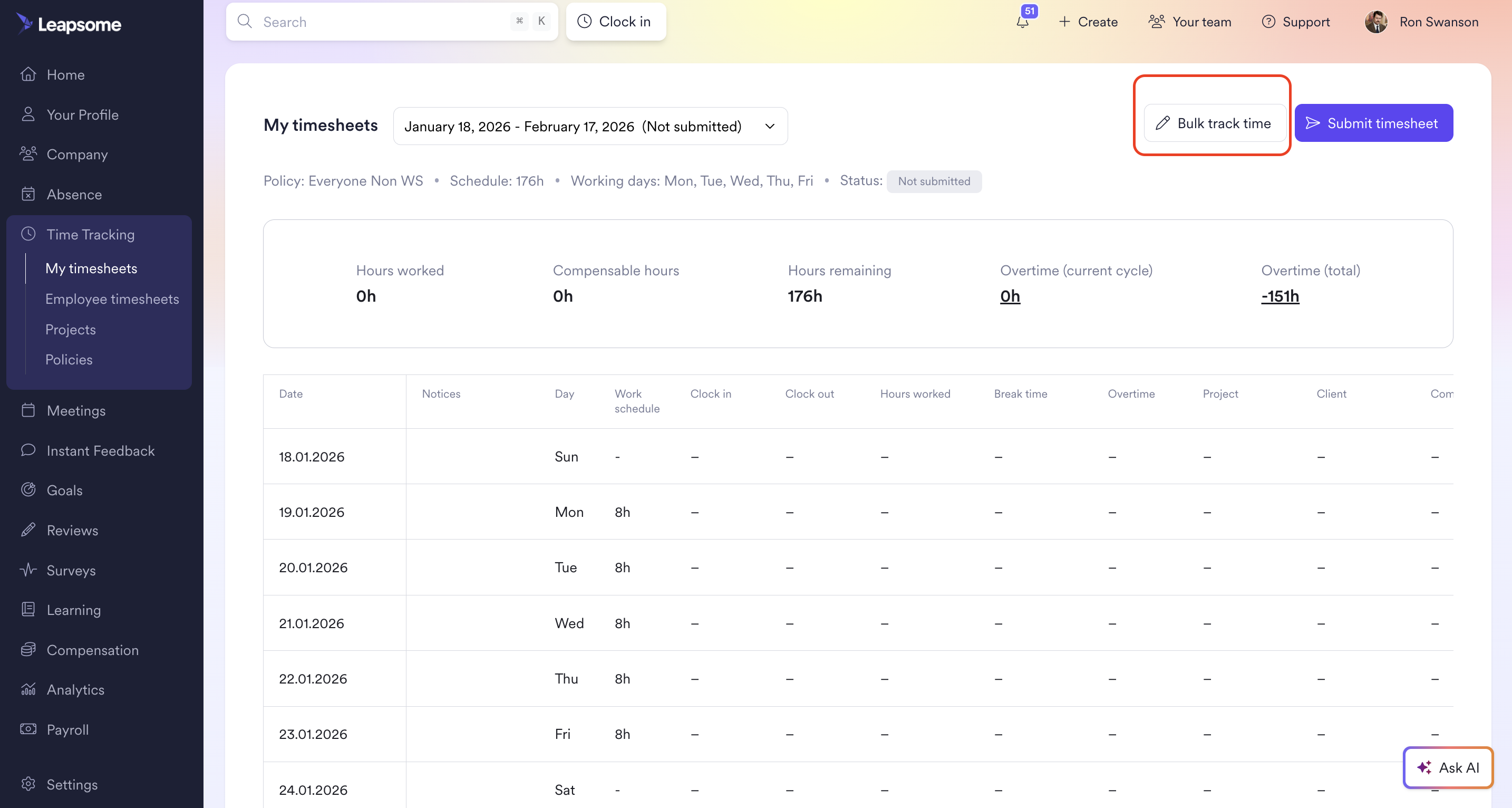The image size is (1512, 808).
Task: Open Goals from the sidebar
Action: (x=64, y=490)
